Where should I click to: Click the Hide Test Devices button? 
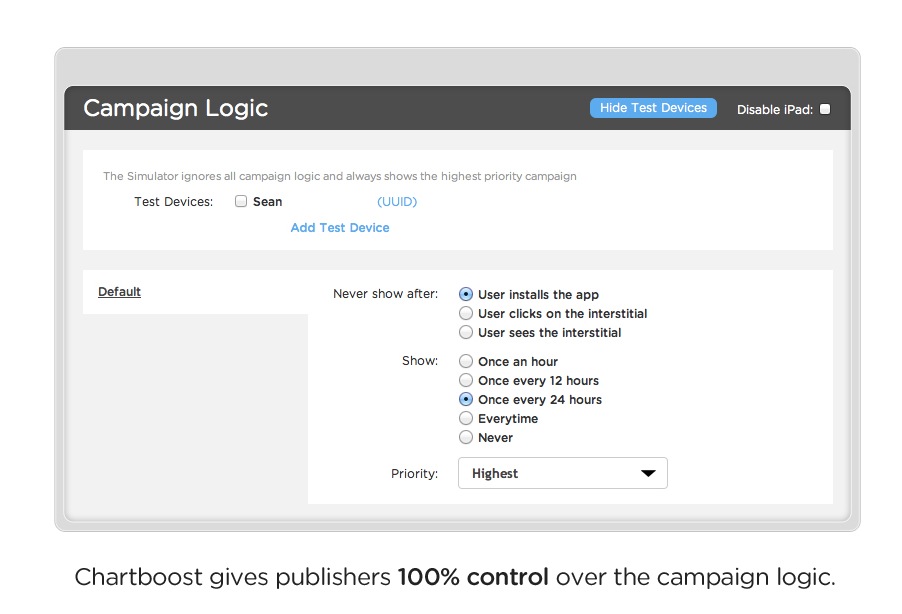click(653, 108)
